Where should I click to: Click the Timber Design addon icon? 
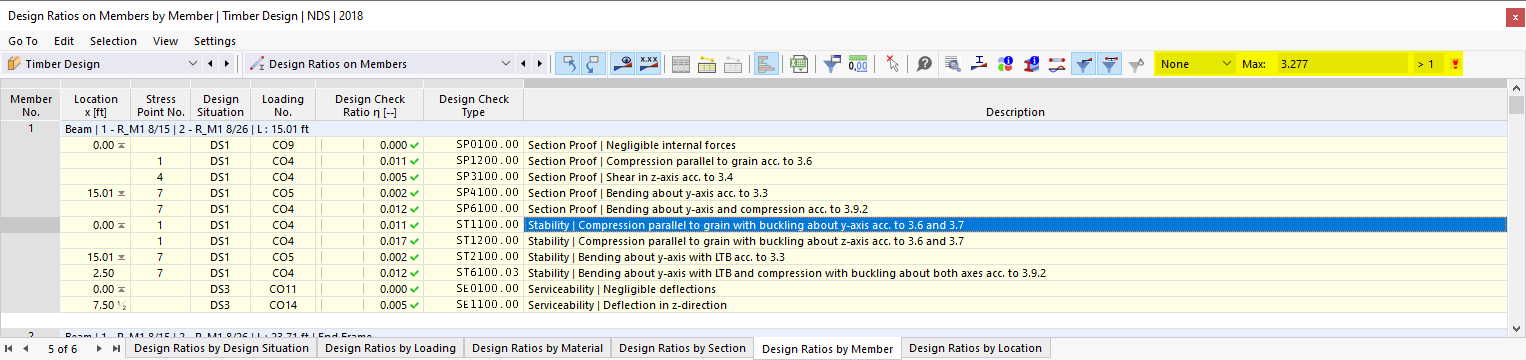pos(15,64)
